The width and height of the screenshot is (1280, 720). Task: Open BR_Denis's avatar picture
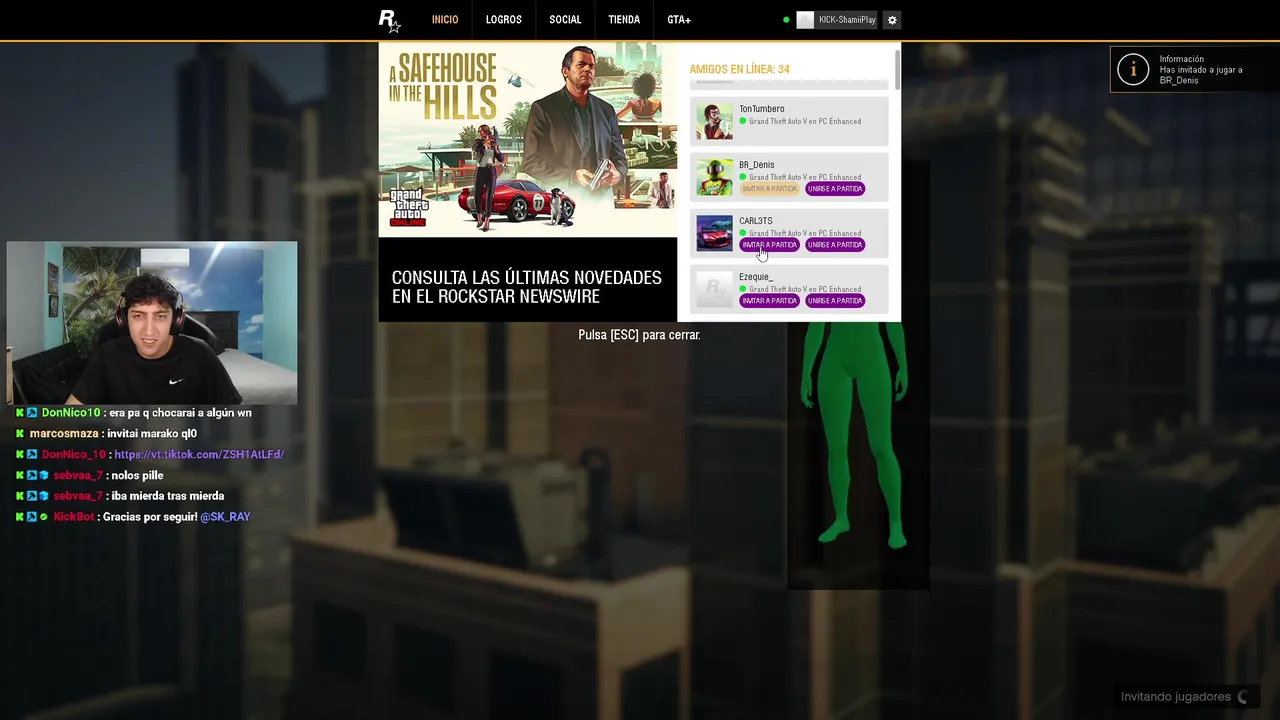click(x=714, y=177)
